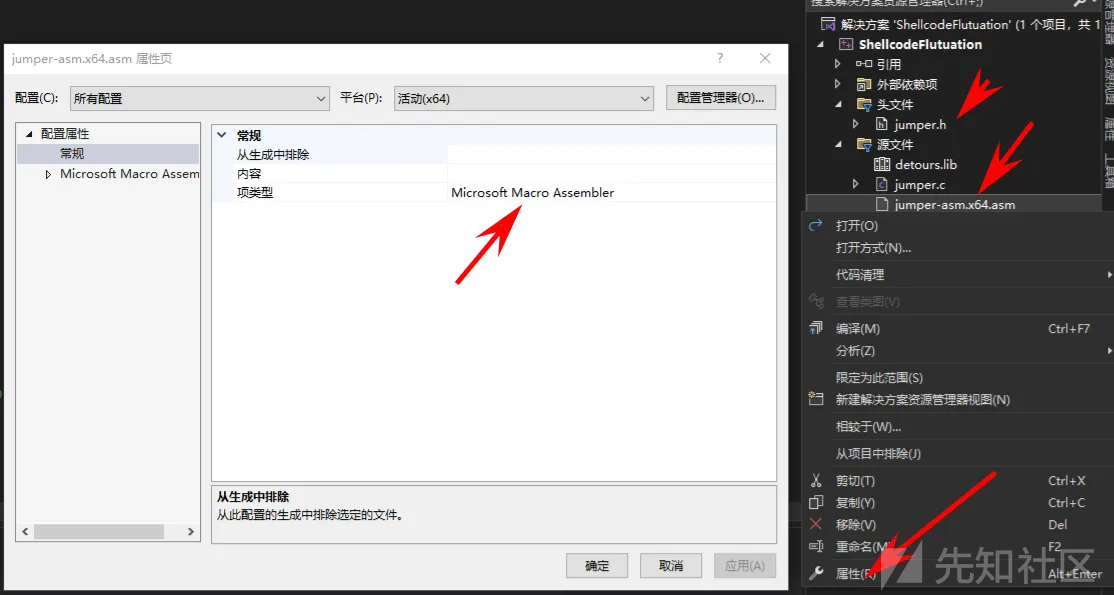
Task: Click the detours.lib library icon
Action: point(882,164)
